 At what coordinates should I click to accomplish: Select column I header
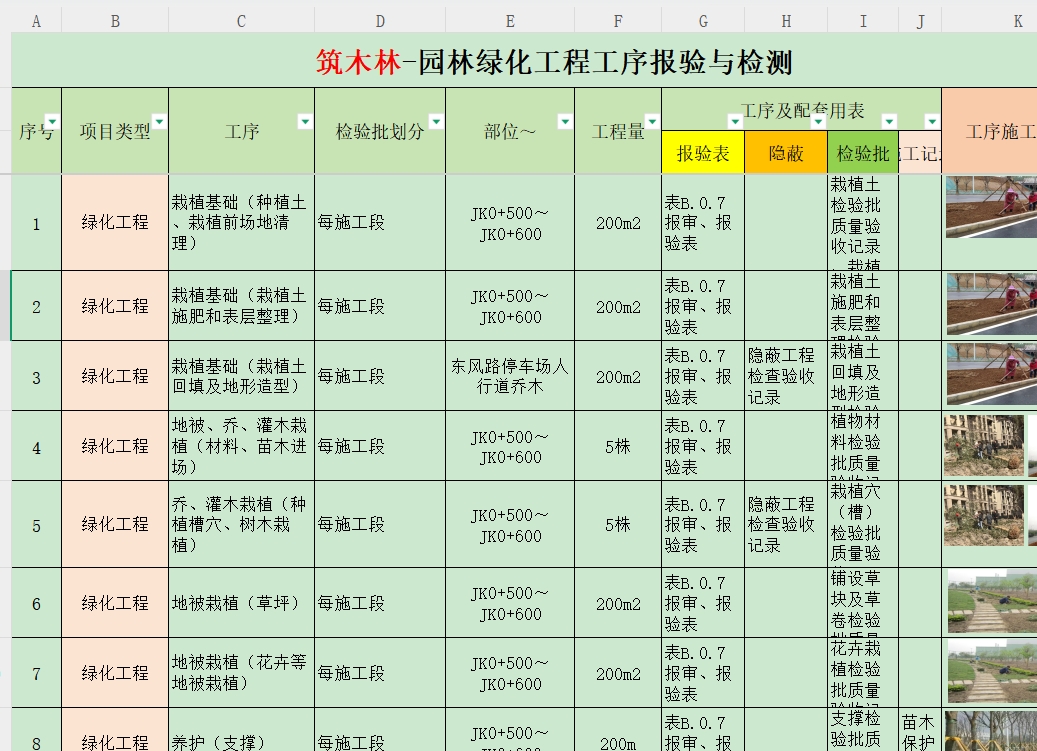pos(863,21)
